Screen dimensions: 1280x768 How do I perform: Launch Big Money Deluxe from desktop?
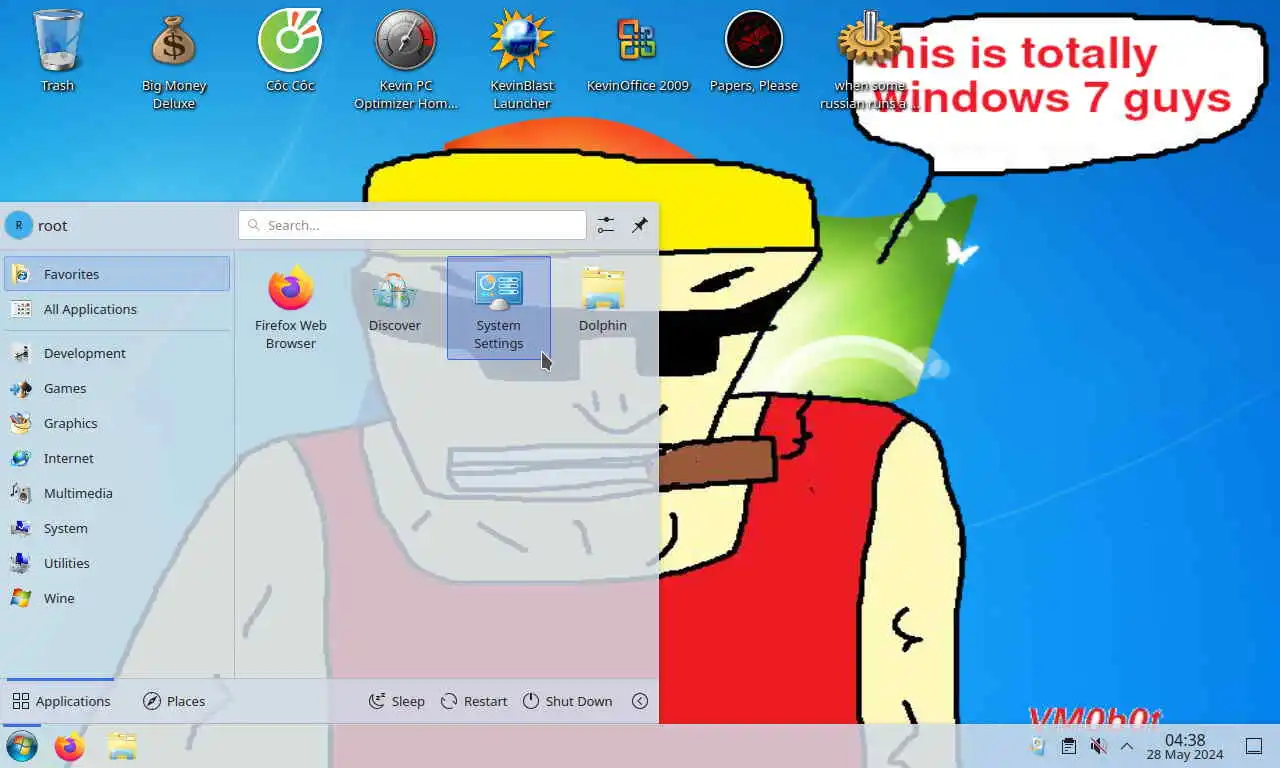tap(174, 58)
